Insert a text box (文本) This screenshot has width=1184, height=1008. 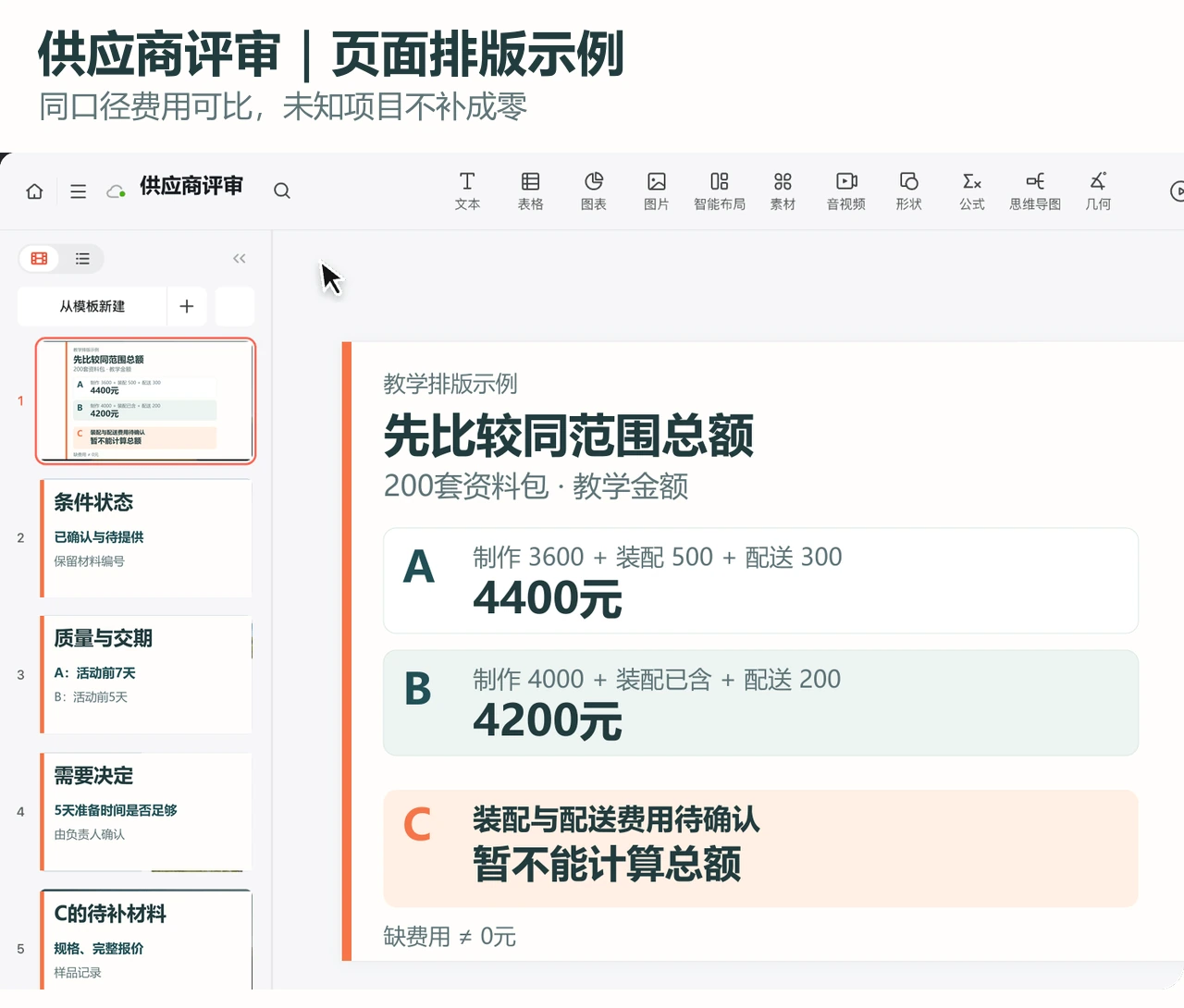tap(467, 191)
